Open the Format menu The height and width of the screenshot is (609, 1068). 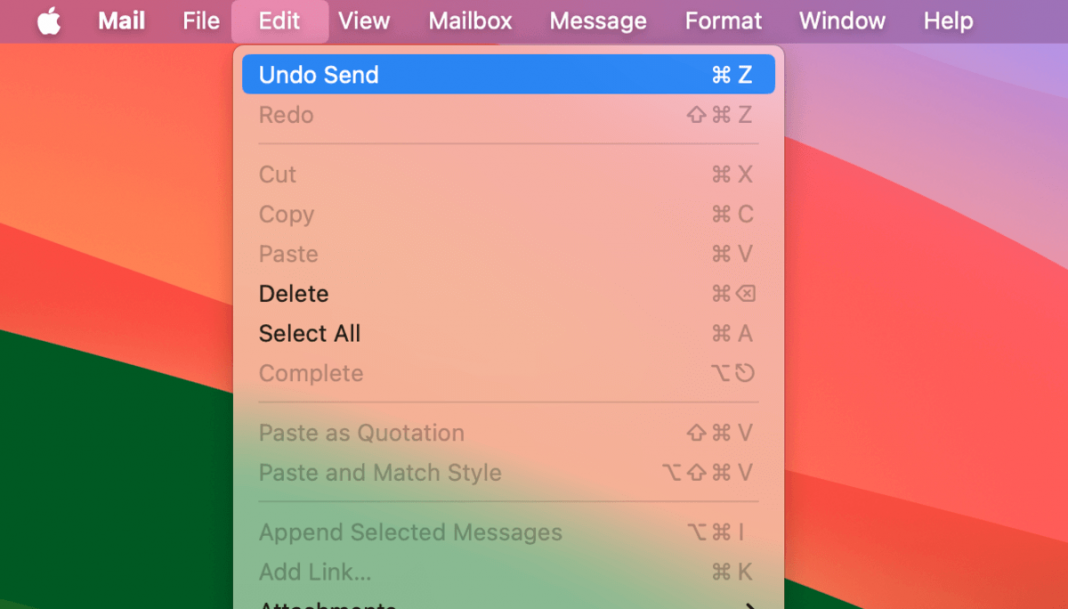722,20
